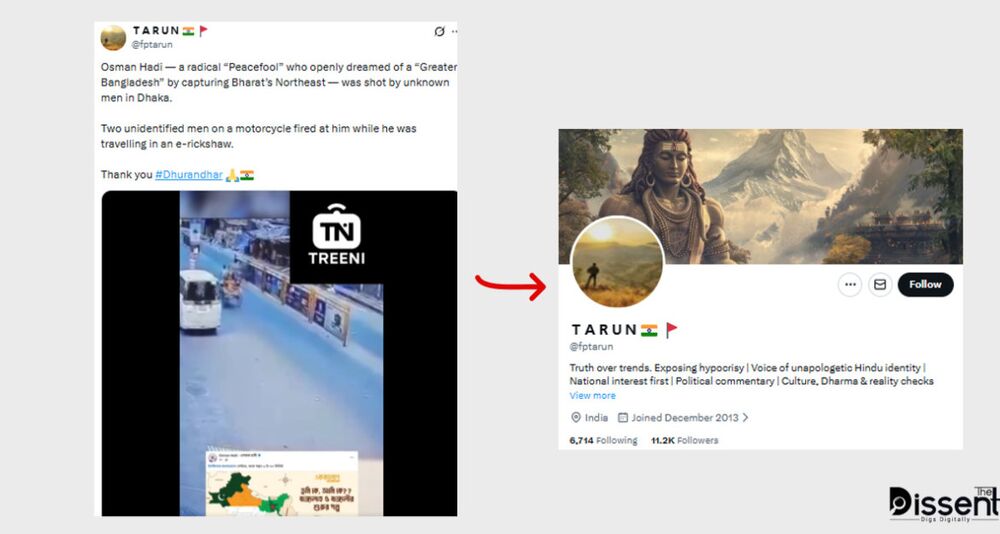Click the calendar icon beside Joined date
The width and height of the screenshot is (1000, 534).
(x=623, y=418)
